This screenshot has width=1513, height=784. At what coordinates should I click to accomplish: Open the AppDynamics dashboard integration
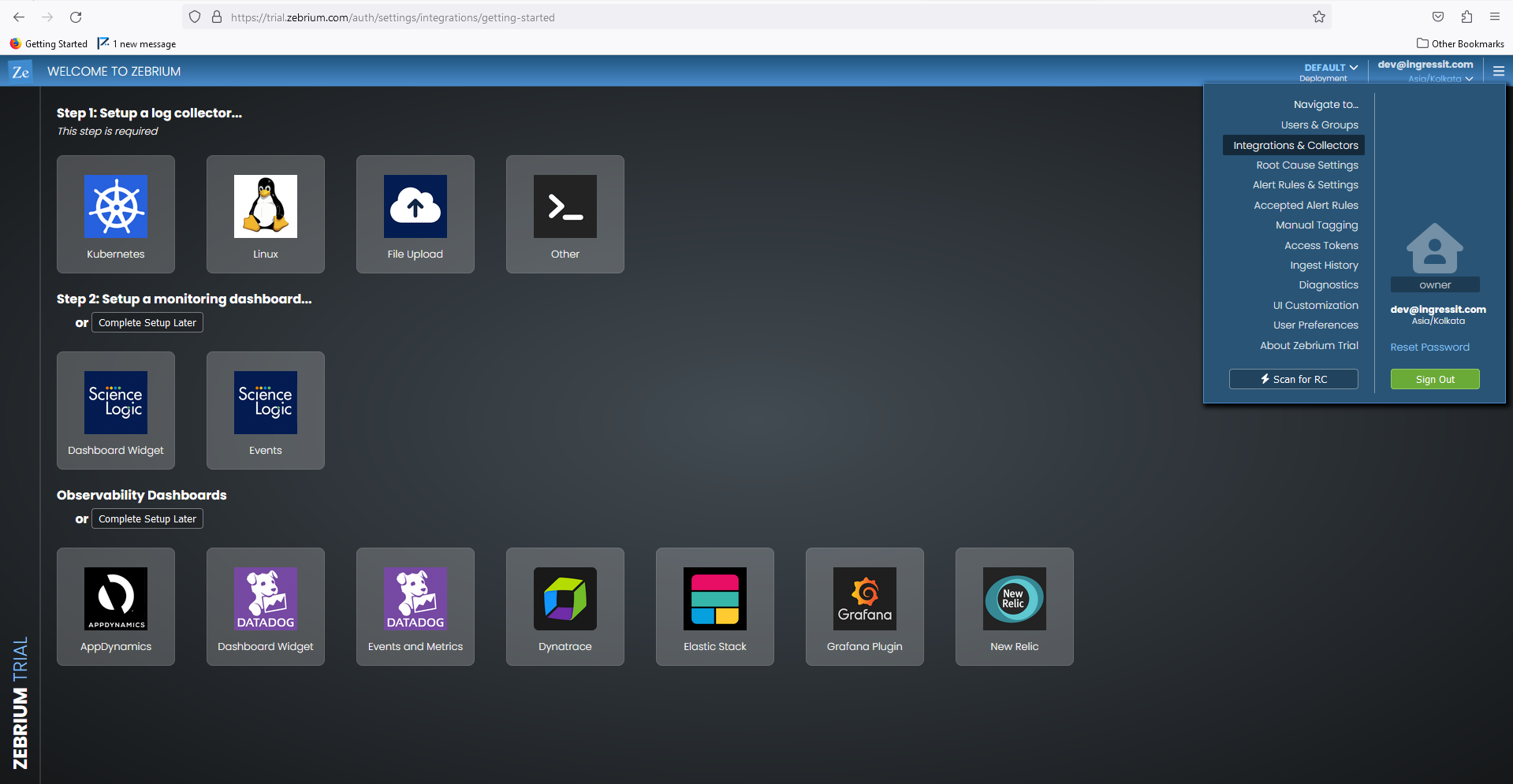116,607
